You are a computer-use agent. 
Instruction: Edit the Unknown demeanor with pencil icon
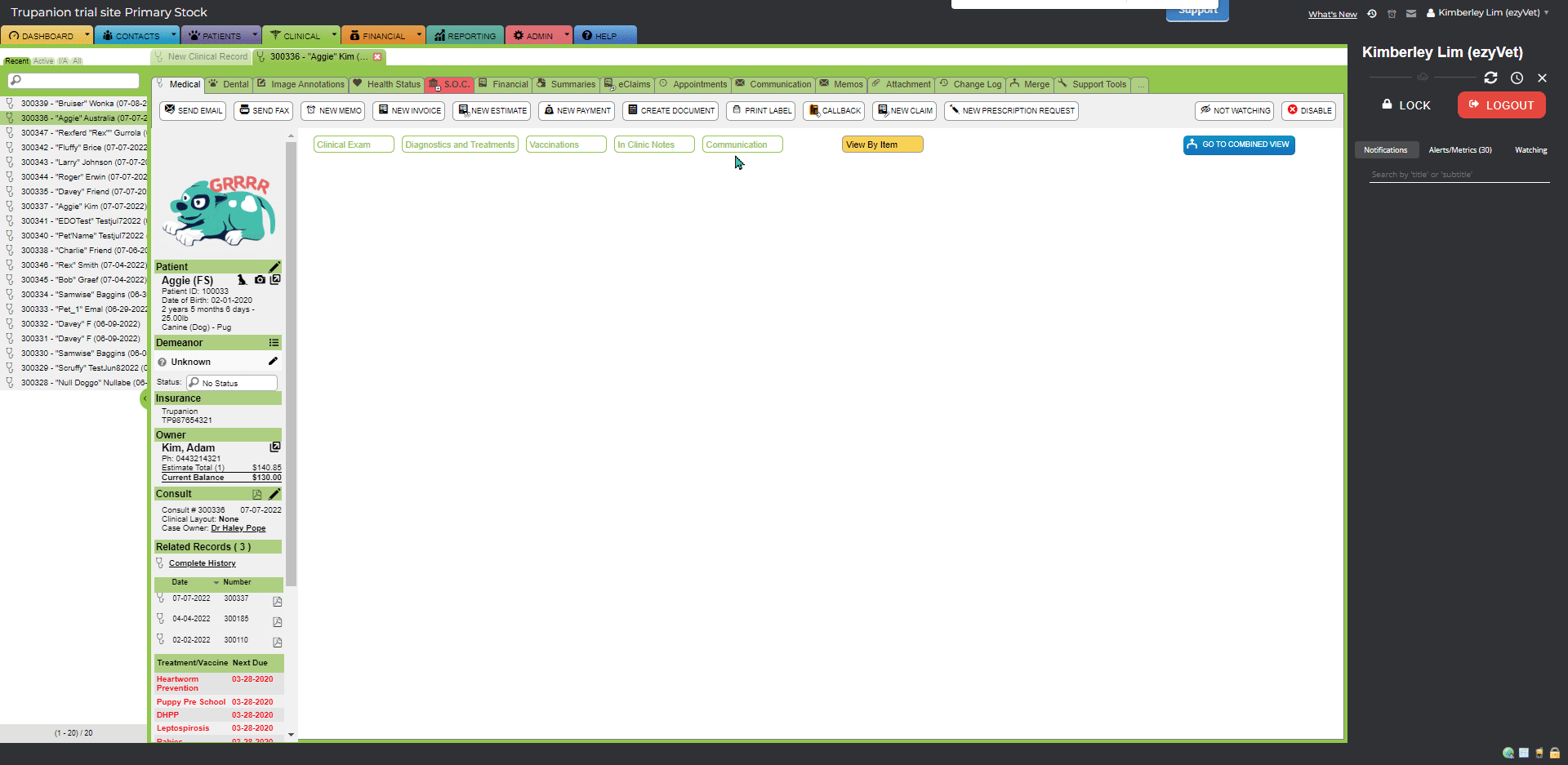click(x=273, y=361)
